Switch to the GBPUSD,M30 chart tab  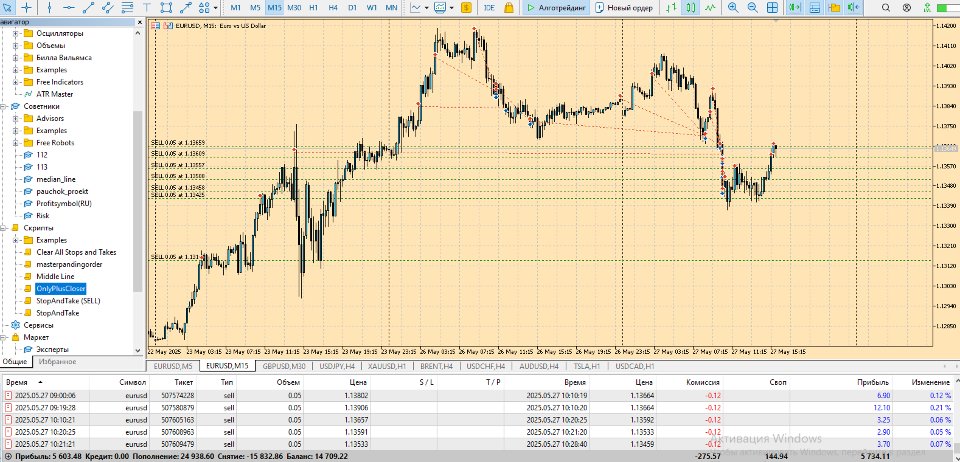point(284,366)
